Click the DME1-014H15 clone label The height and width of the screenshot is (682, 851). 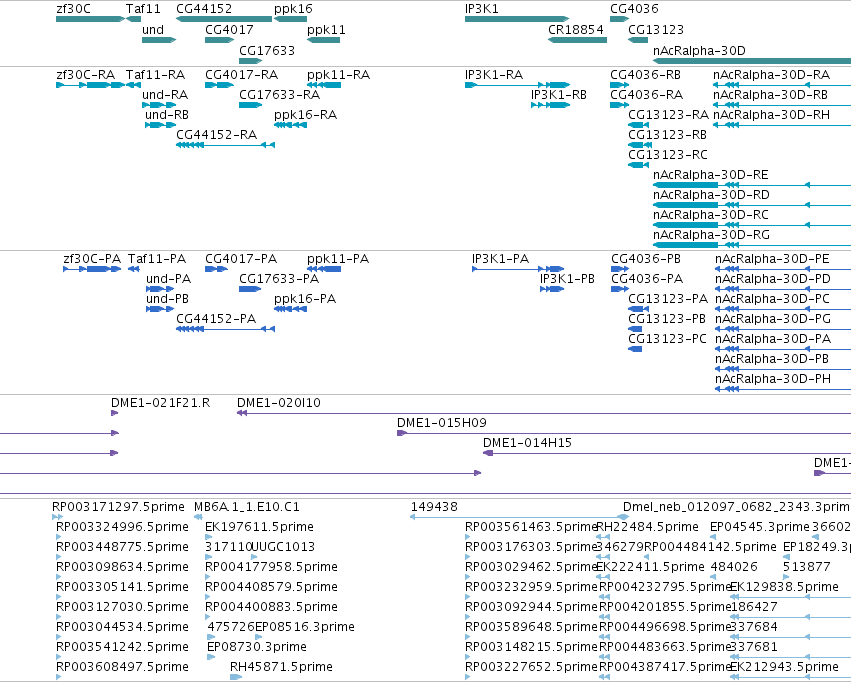tap(528, 443)
